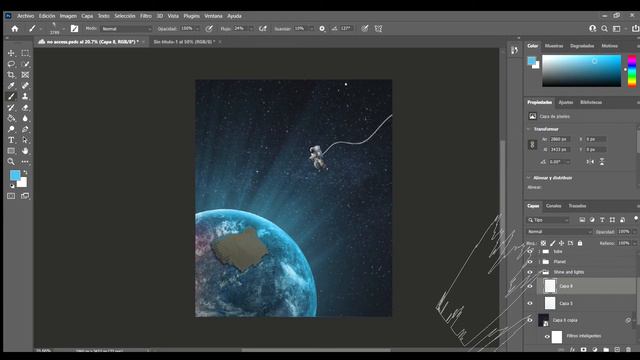Open layer filter Tipo dropdown
Viewport: 640px width, 360px height.
pyautogui.click(x=548, y=220)
